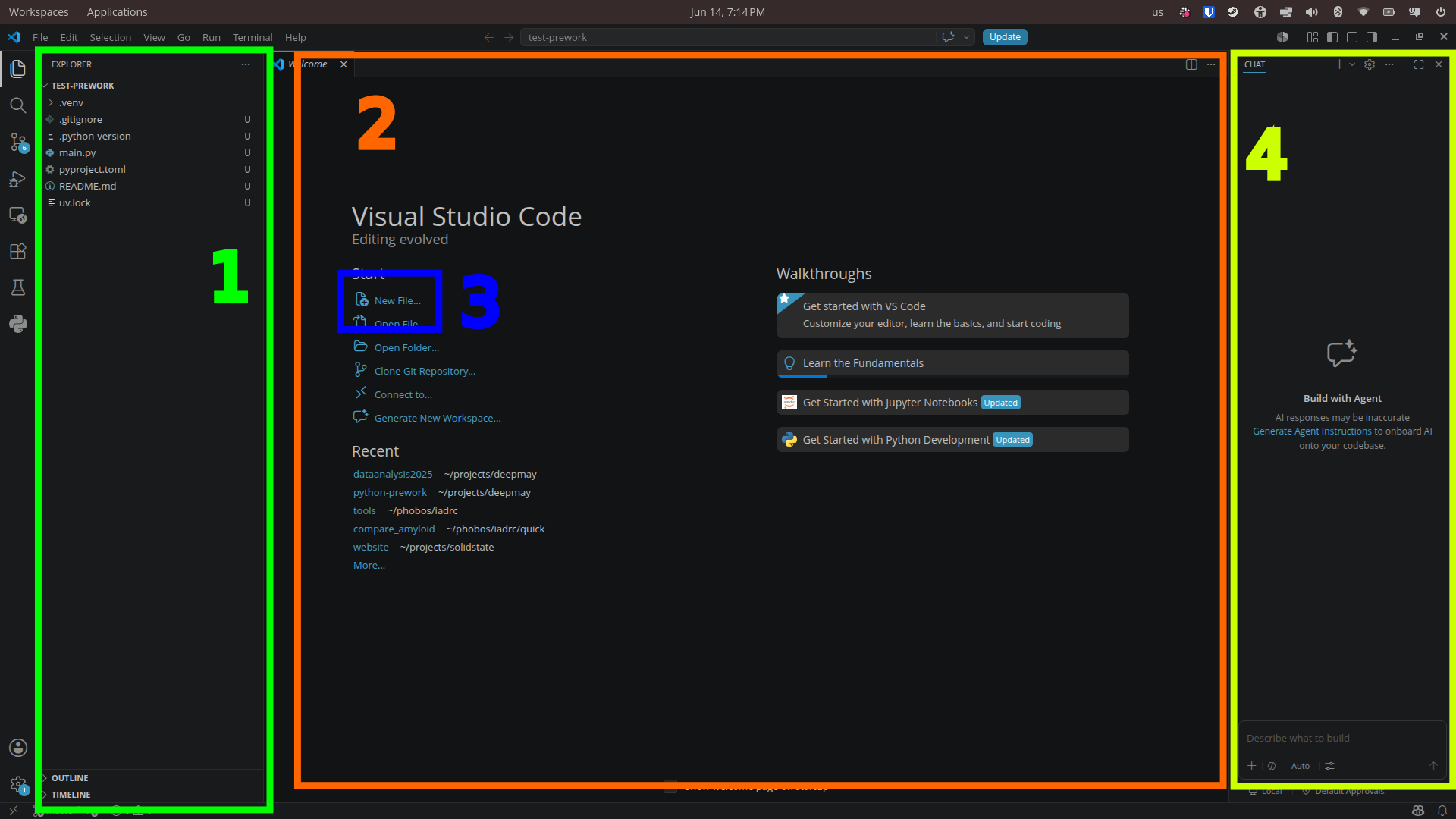
Task: Open Copilot dropdown chevron in command center
Action: tap(966, 37)
